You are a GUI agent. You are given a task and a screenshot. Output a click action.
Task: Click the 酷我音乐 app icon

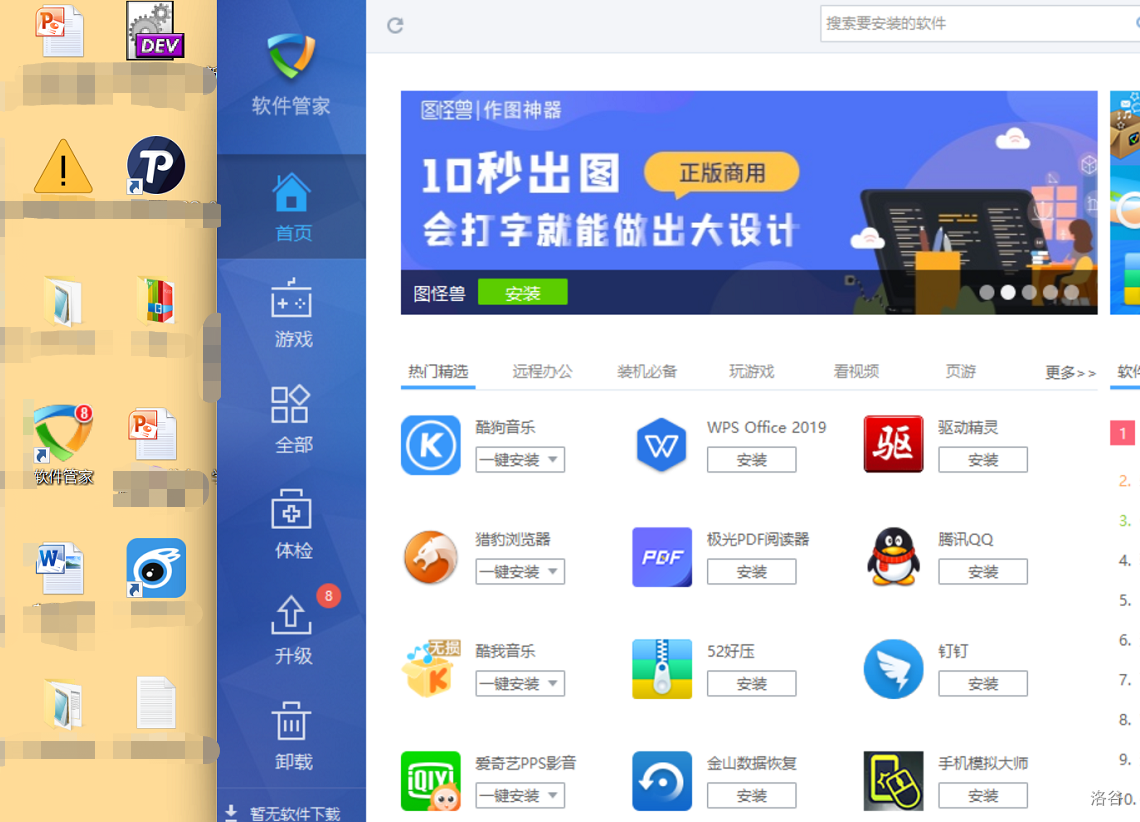coord(431,669)
